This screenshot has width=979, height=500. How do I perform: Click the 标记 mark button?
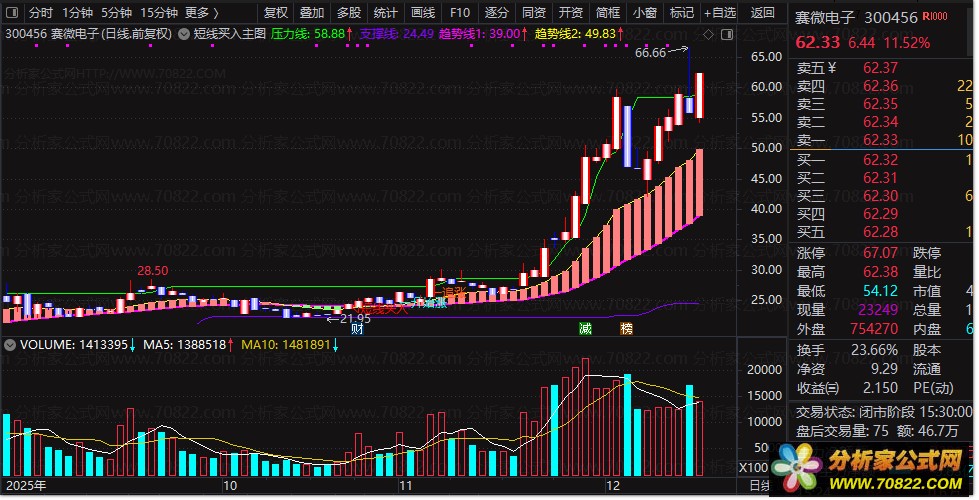pyautogui.click(x=681, y=12)
